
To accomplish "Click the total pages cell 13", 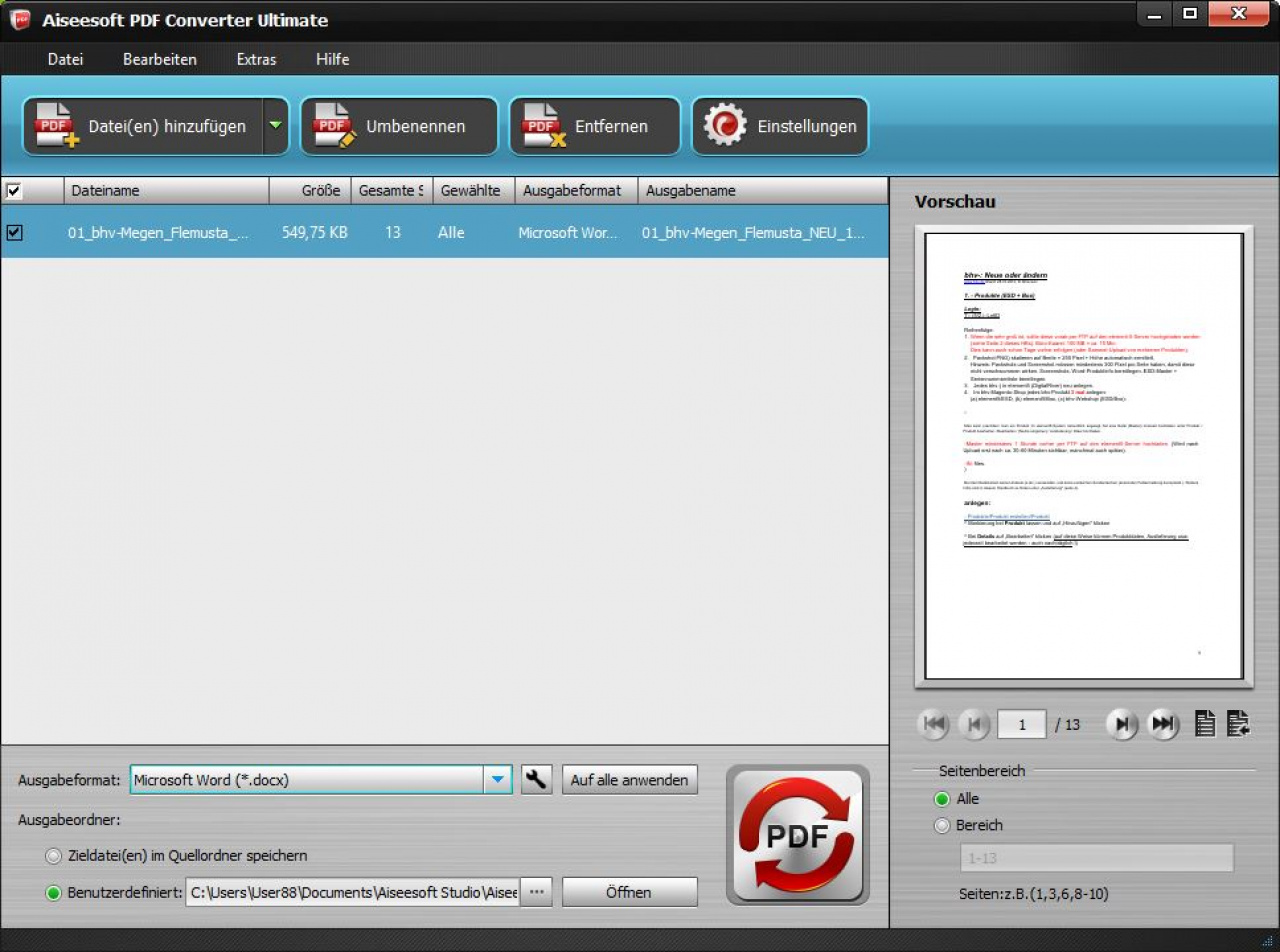I will 392,232.
